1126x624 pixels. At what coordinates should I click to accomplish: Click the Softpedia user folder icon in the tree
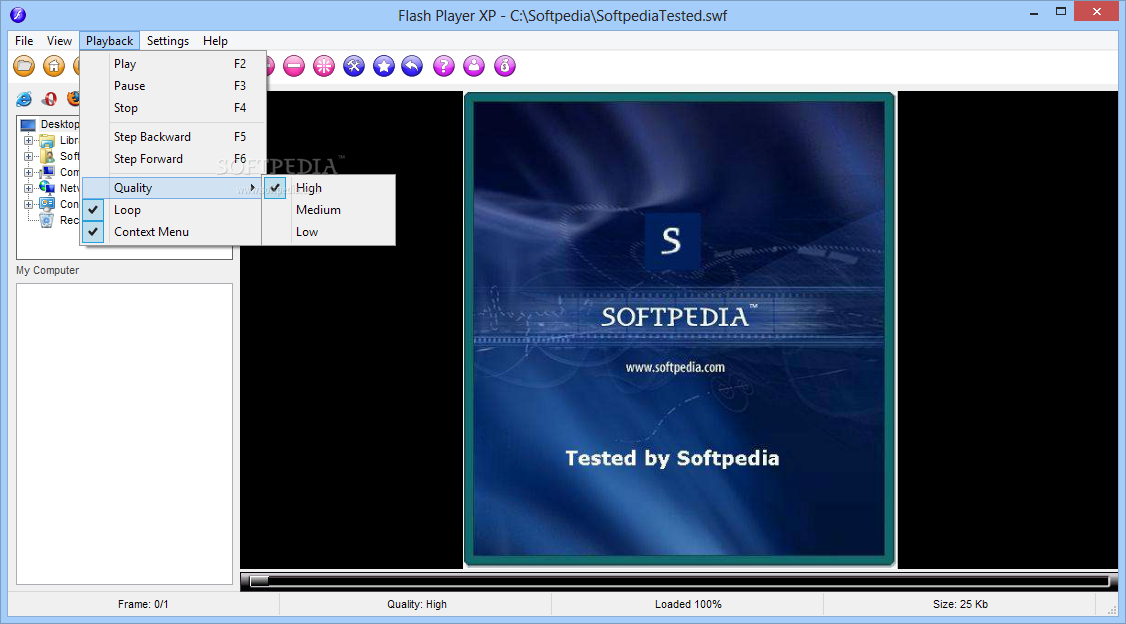[x=47, y=157]
